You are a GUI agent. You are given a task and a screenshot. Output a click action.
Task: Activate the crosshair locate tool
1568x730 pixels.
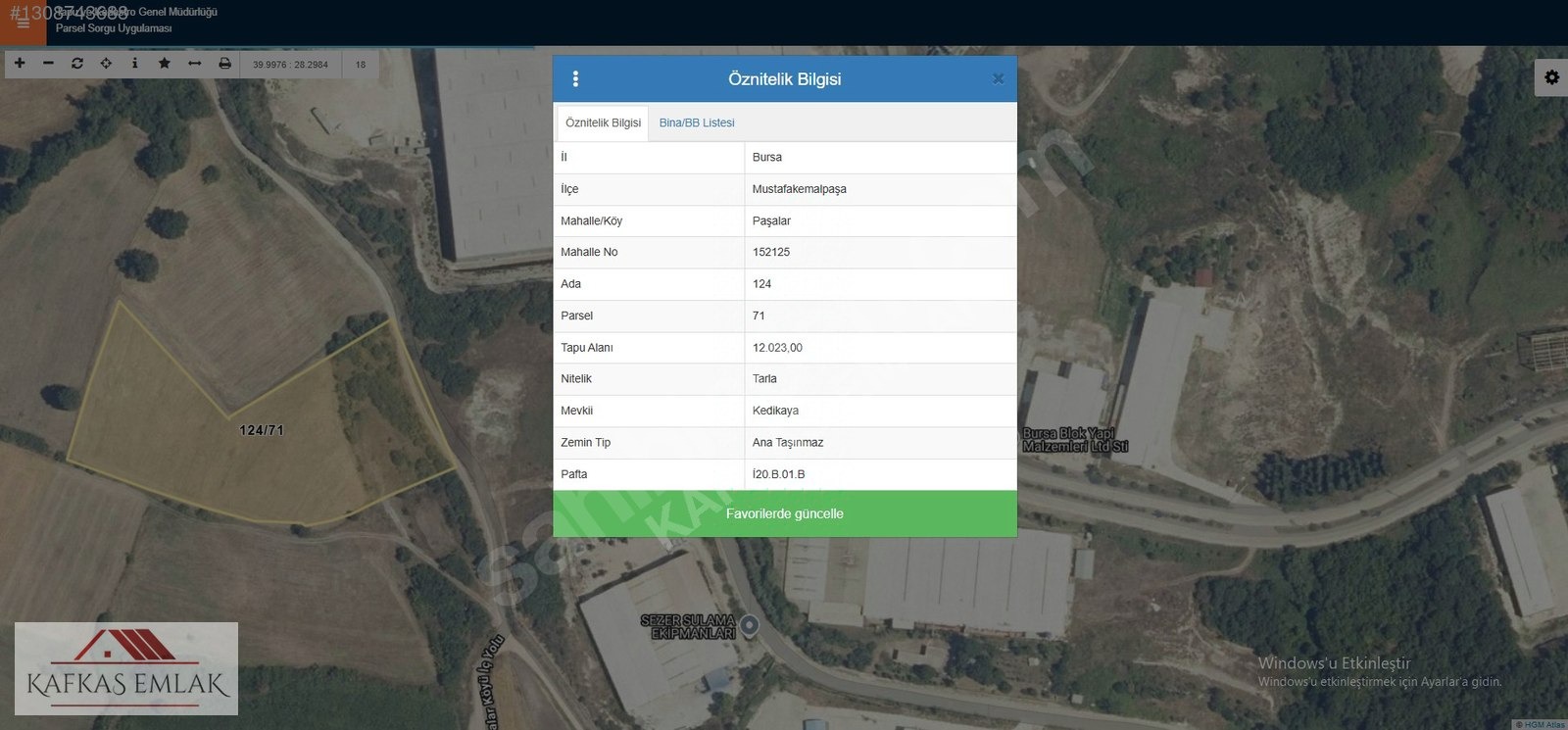106,64
